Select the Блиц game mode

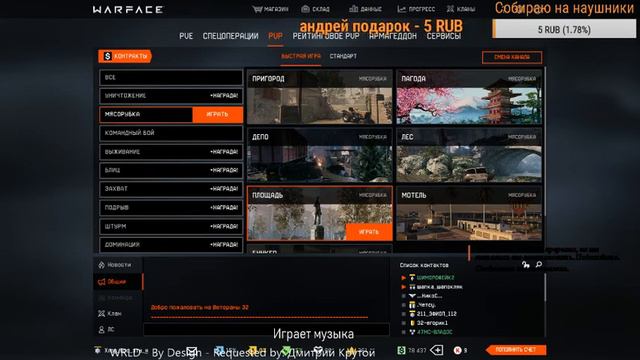(x=171, y=171)
